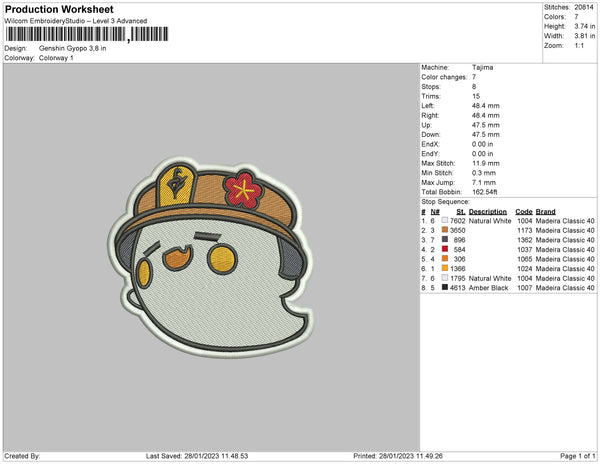Click the Code column header
This screenshot has width=600, height=464.
[524, 212]
